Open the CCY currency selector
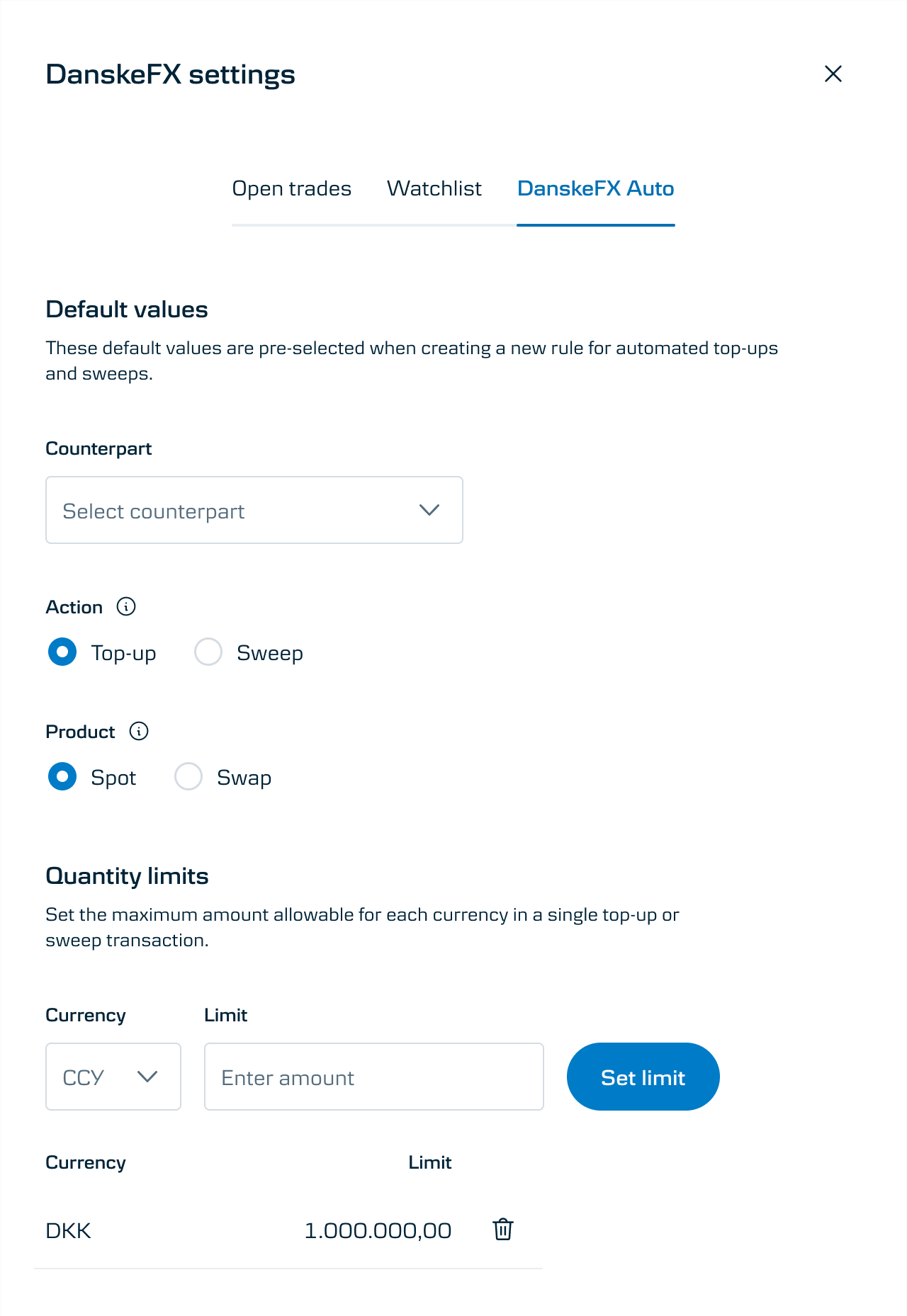907x1316 pixels. (113, 1077)
